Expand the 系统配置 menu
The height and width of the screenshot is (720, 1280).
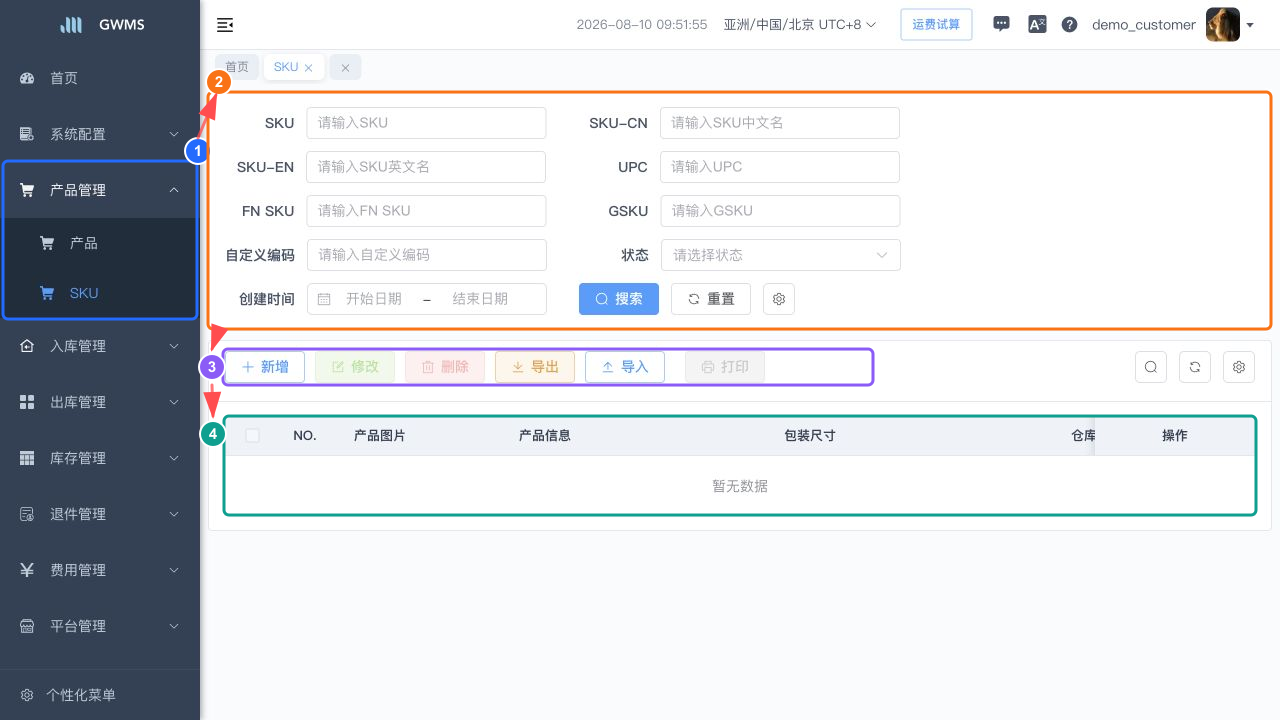100,134
